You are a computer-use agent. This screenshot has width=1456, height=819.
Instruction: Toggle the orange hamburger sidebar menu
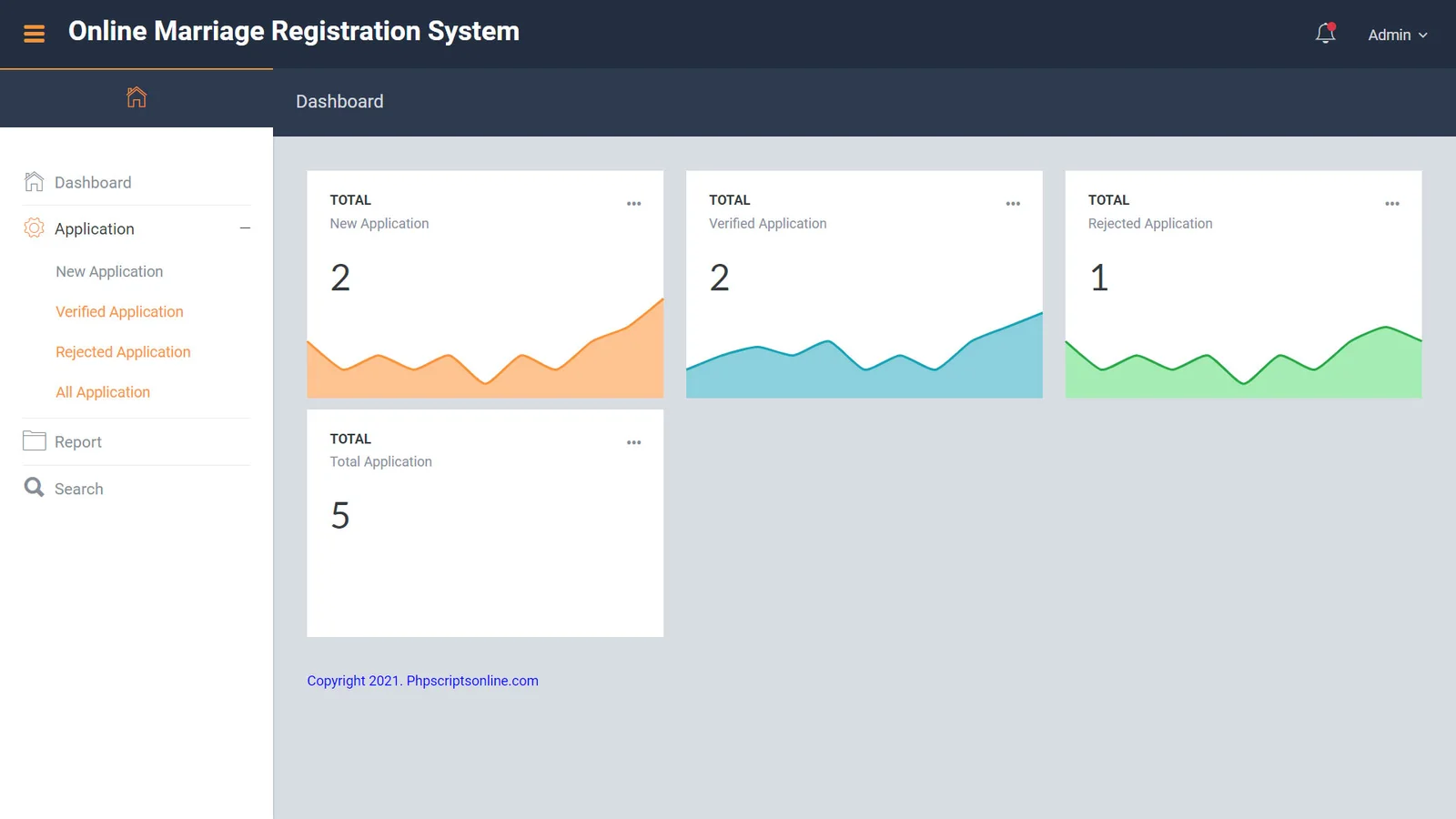(x=34, y=34)
